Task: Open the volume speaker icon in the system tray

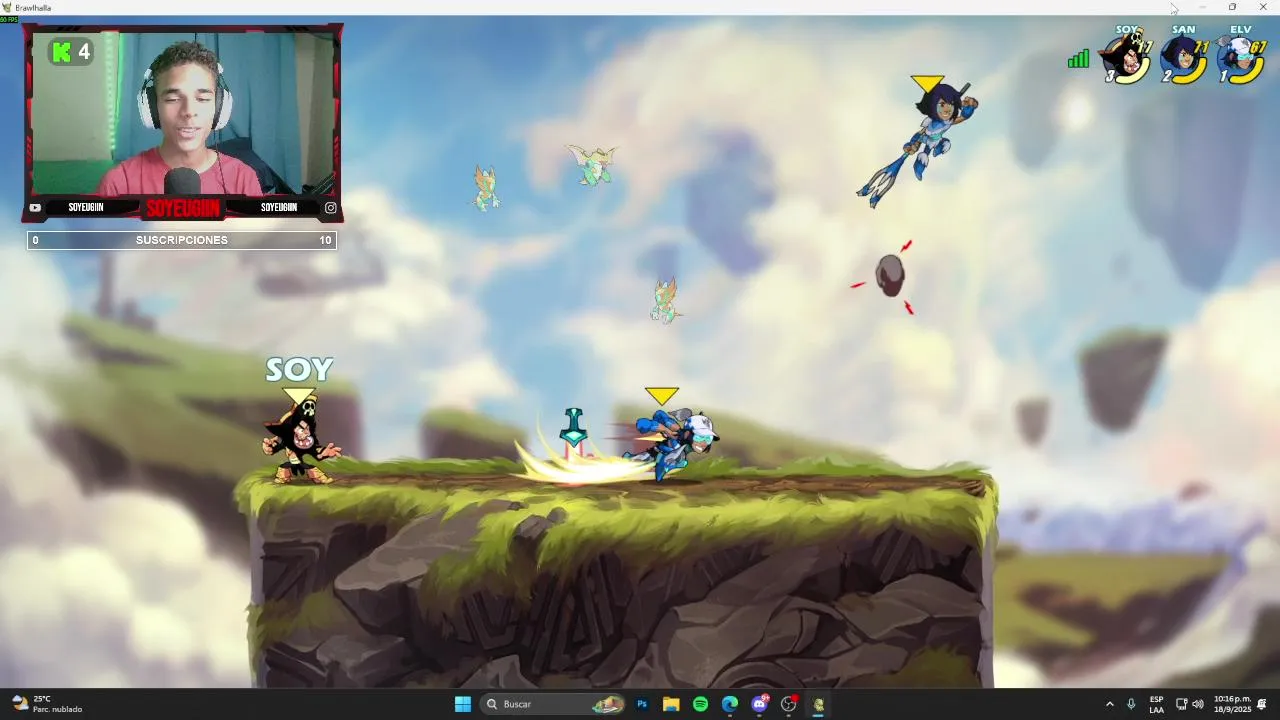Action: (x=1197, y=704)
